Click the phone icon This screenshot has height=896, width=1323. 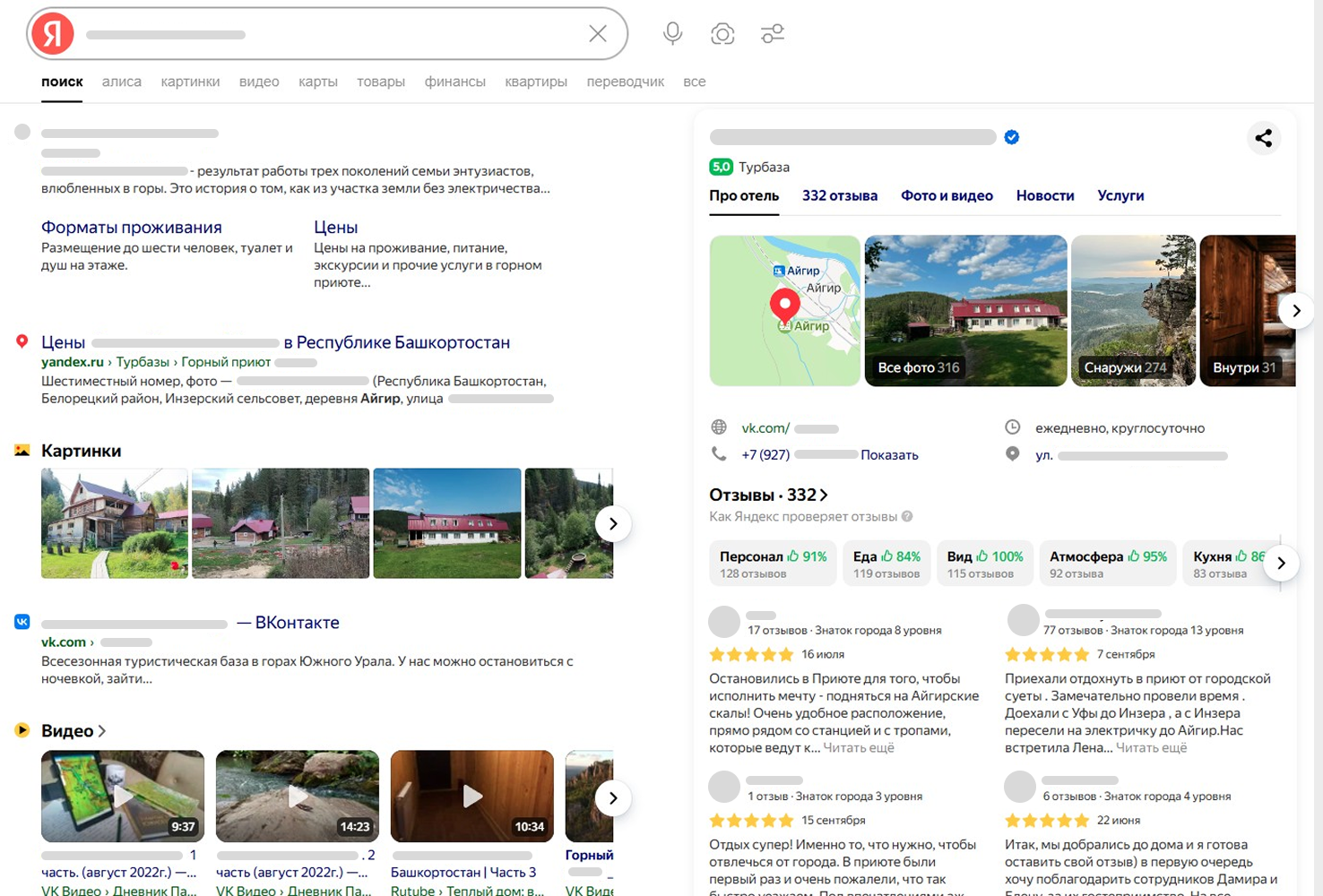[x=719, y=454]
